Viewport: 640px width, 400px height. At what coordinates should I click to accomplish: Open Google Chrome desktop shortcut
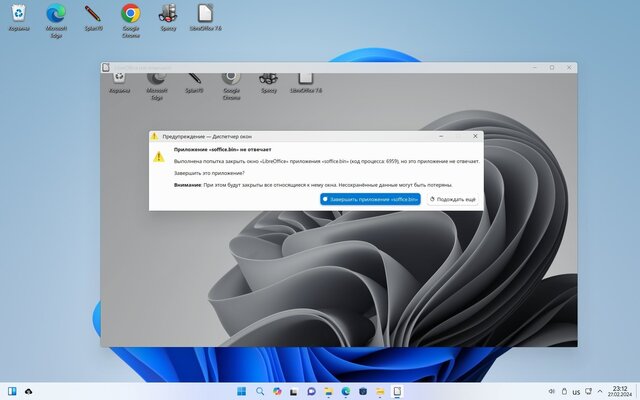tap(130, 17)
